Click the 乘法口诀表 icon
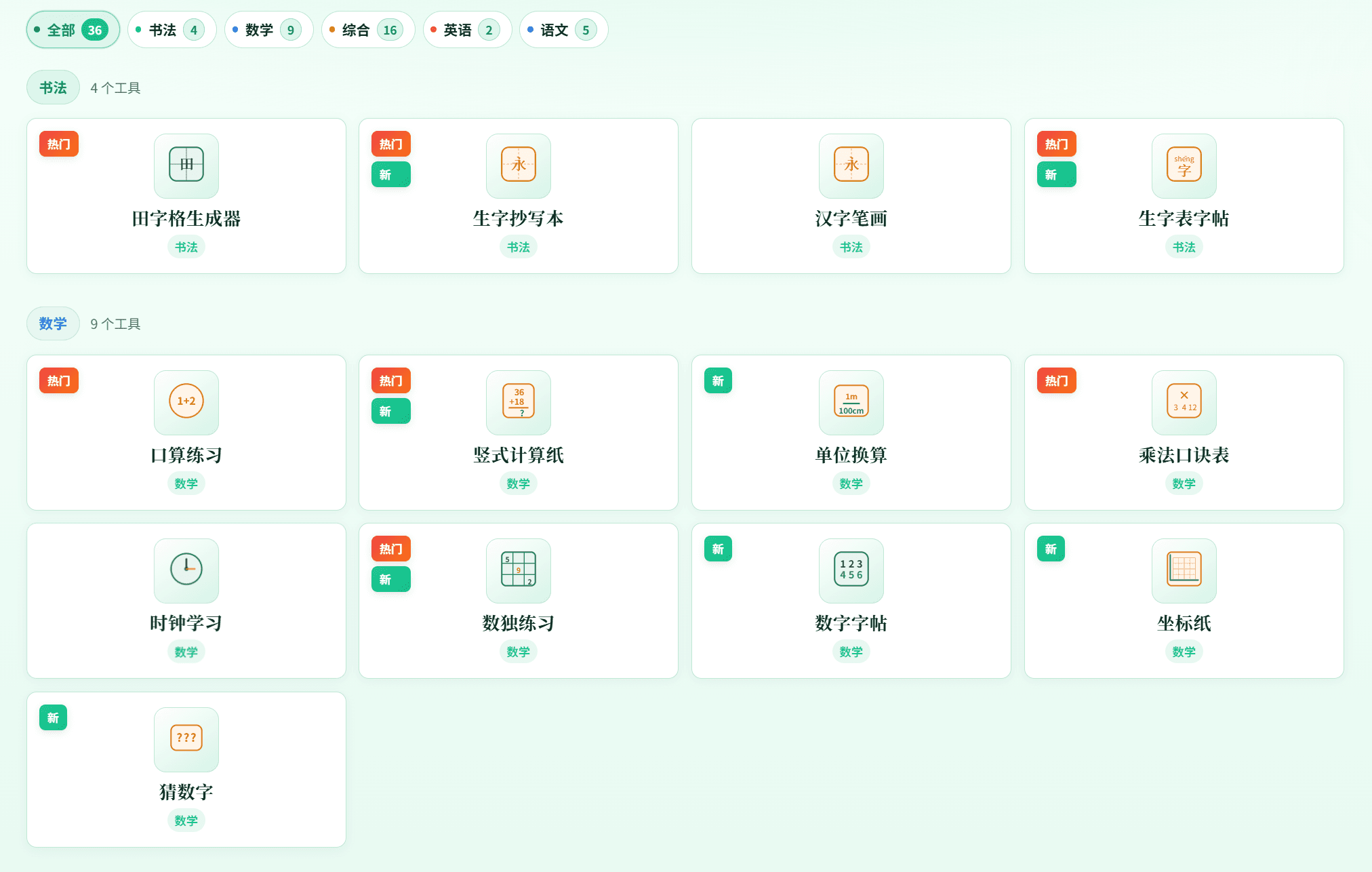The width and height of the screenshot is (1372, 872). pyautogui.click(x=1184, y=402)
